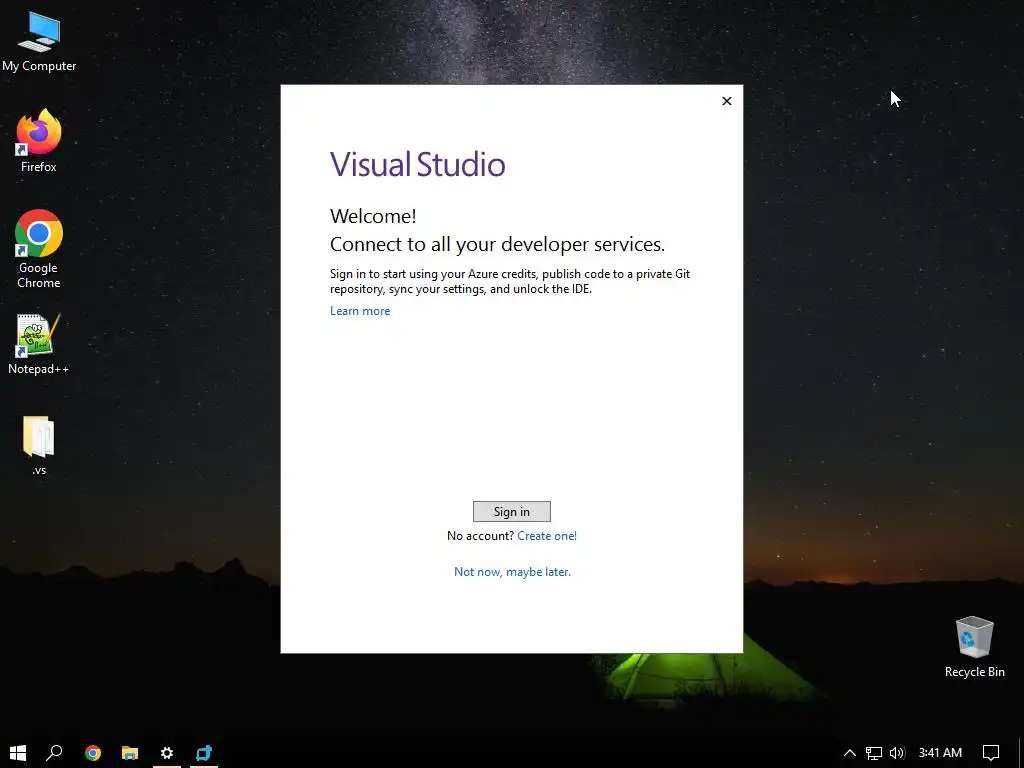Open Notepad++ desktop shortcut
Viewport: 1024px width, 768px height.
point(38,344)
